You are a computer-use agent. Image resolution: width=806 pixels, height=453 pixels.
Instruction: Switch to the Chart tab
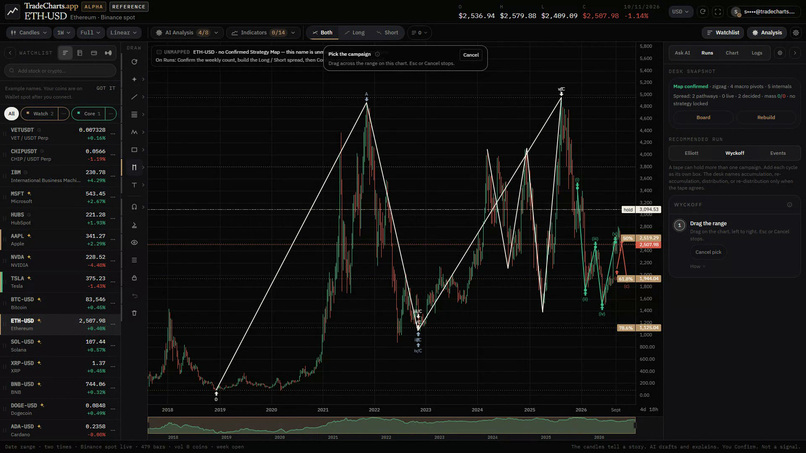(732, 53)
